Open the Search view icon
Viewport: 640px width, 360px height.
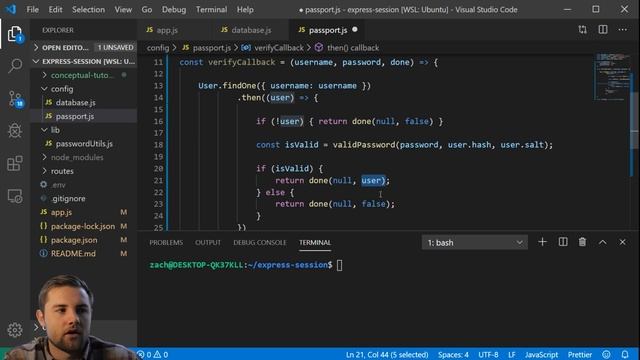[15, 65]
